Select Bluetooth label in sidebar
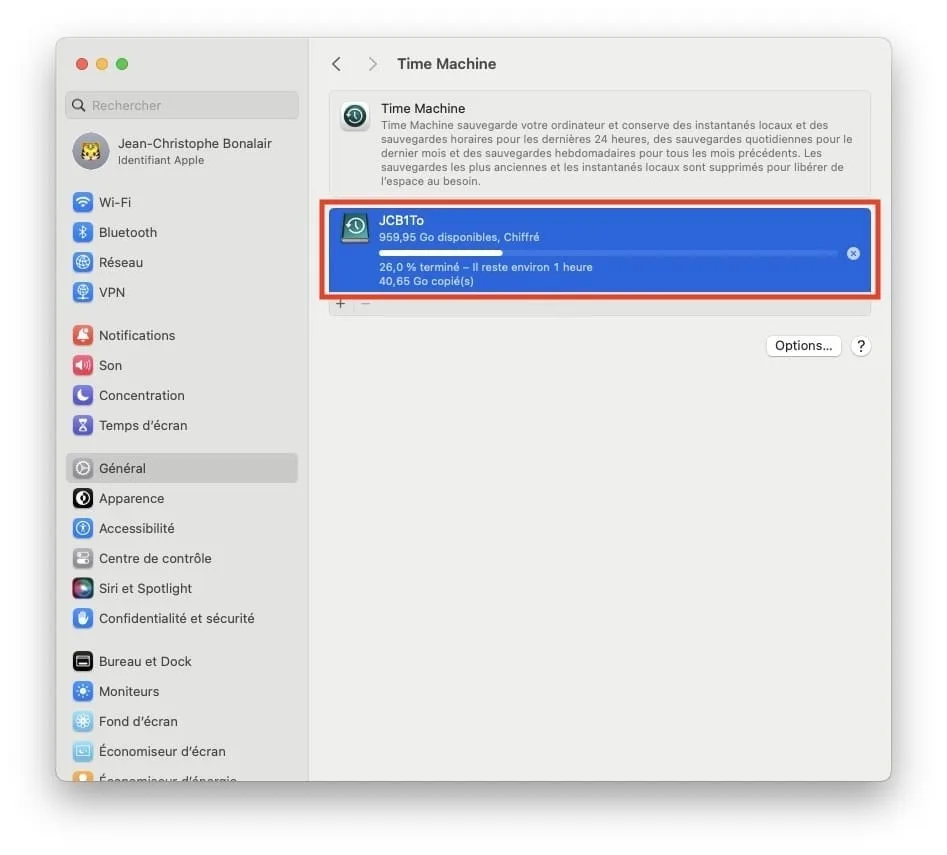 (128, 232)
